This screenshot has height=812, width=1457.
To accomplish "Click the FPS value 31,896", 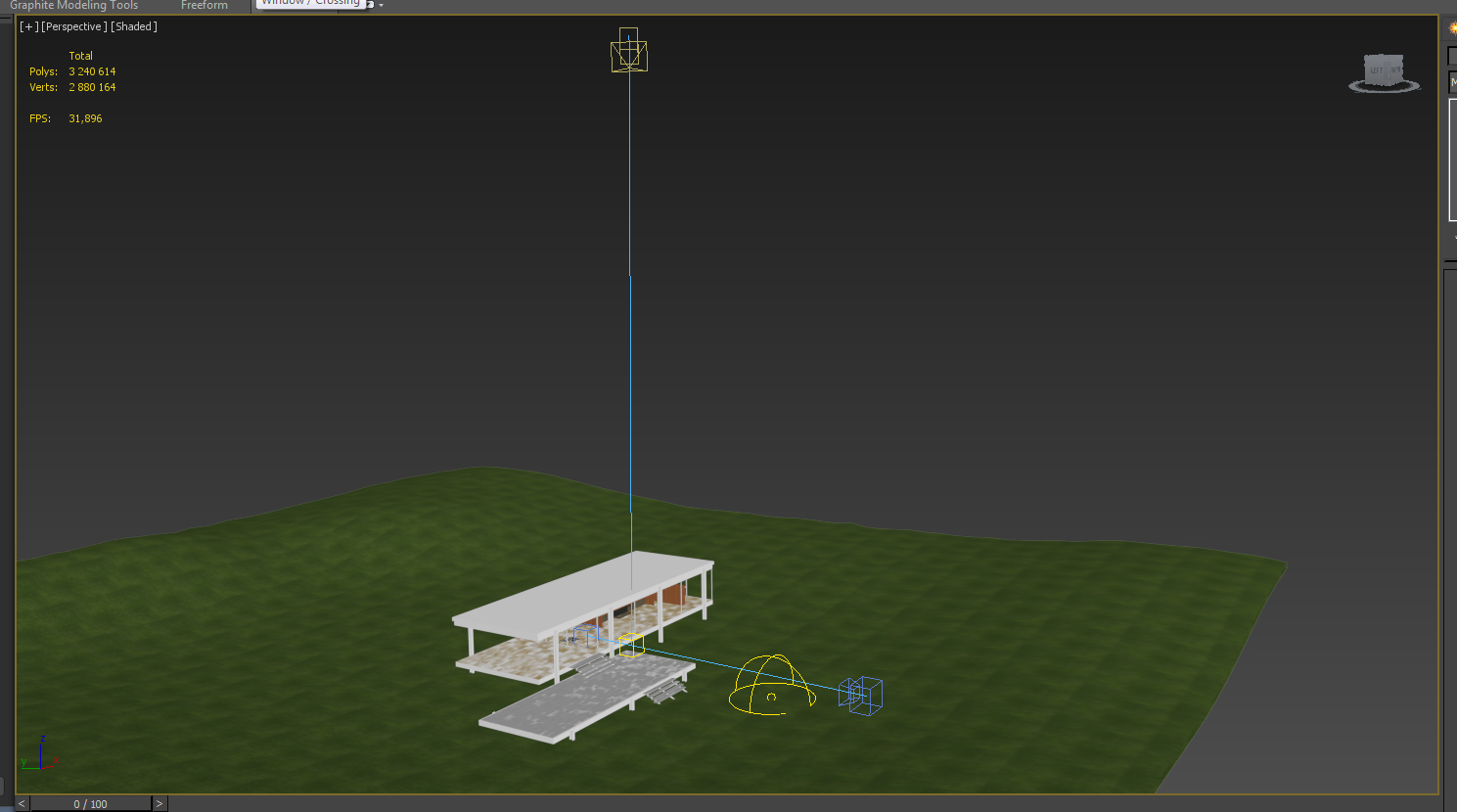I will pyautogui.click(x=85, y=118).
